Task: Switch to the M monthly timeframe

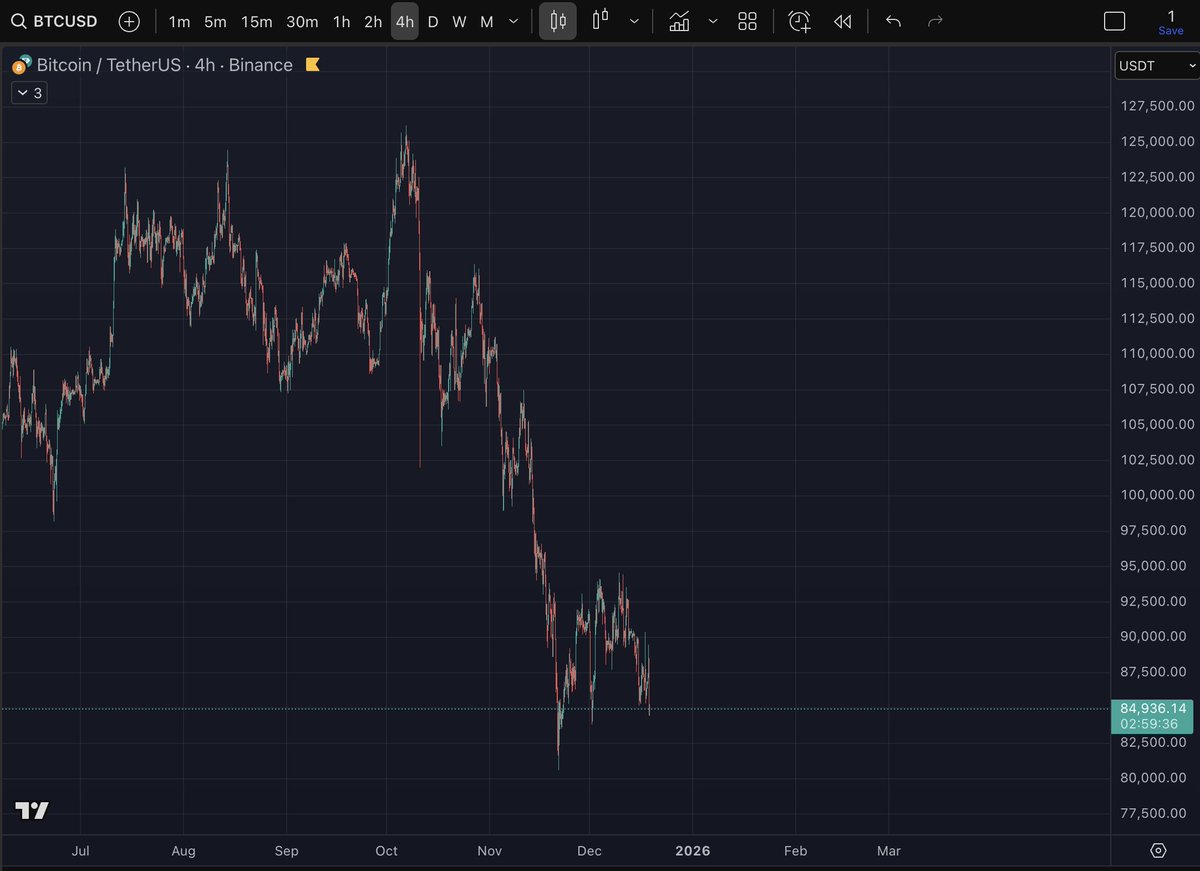Action: pos(487,21)
